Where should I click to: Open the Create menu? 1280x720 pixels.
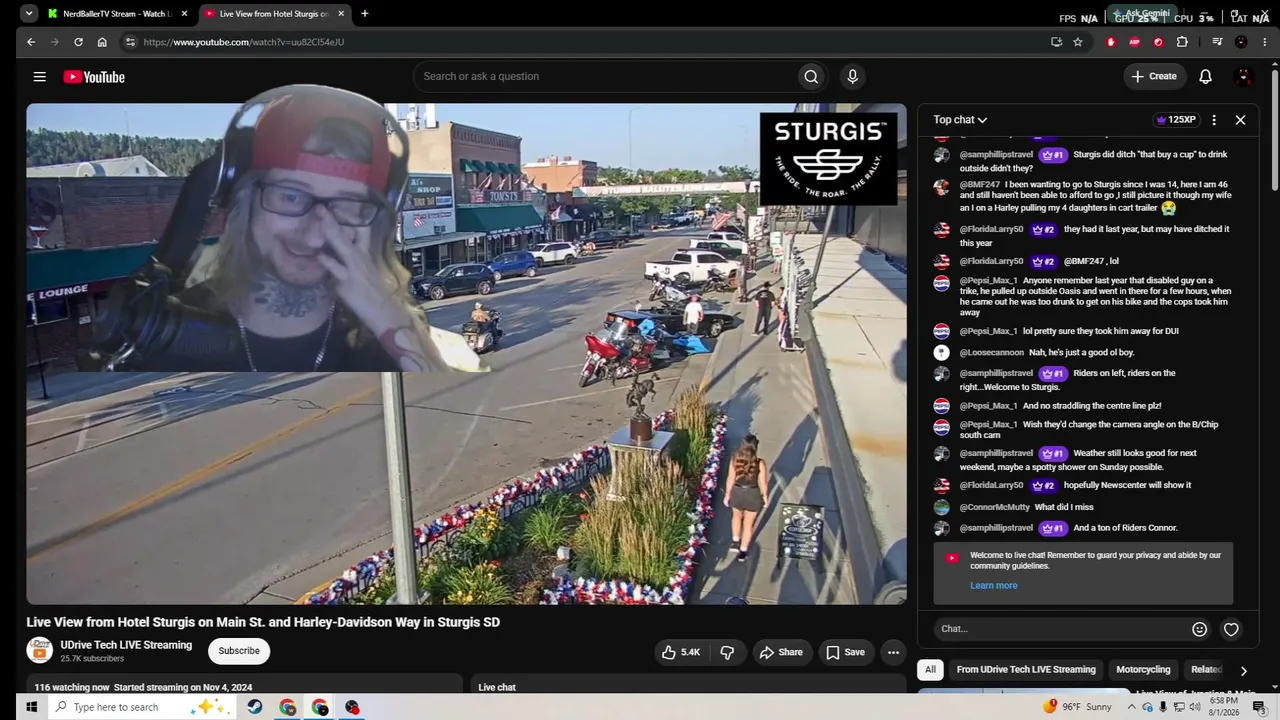point(1154,76)
